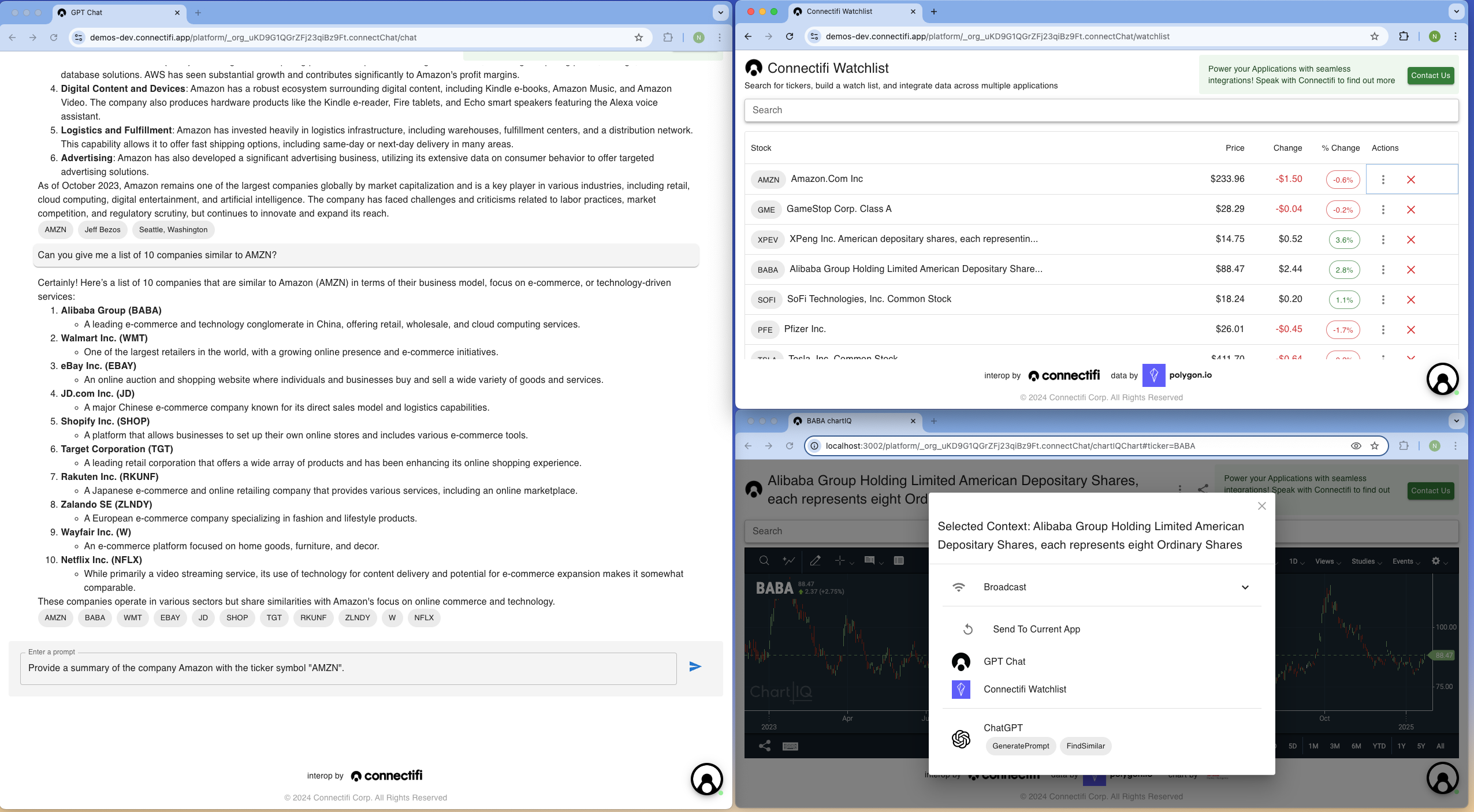Screen dimensions: 1474x812
Task: Switch to the Connectifi Watchlist browser tab
Action: [x=855, y=11]
